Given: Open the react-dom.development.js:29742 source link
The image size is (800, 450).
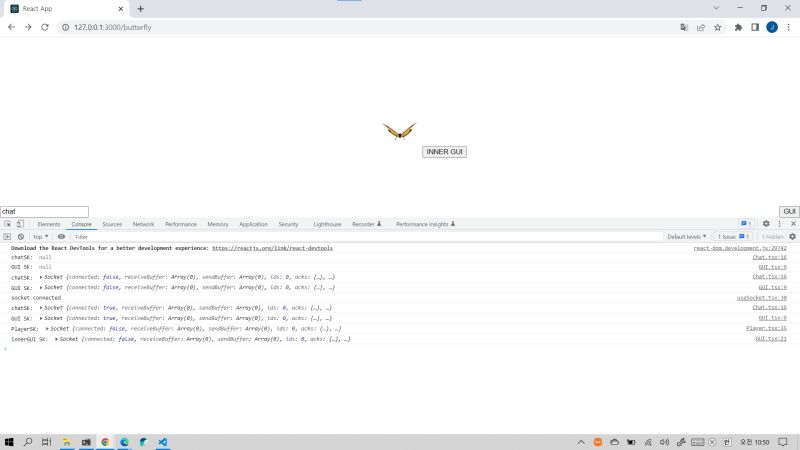Looking at the screenshot, I should click(x=740, y=248).
